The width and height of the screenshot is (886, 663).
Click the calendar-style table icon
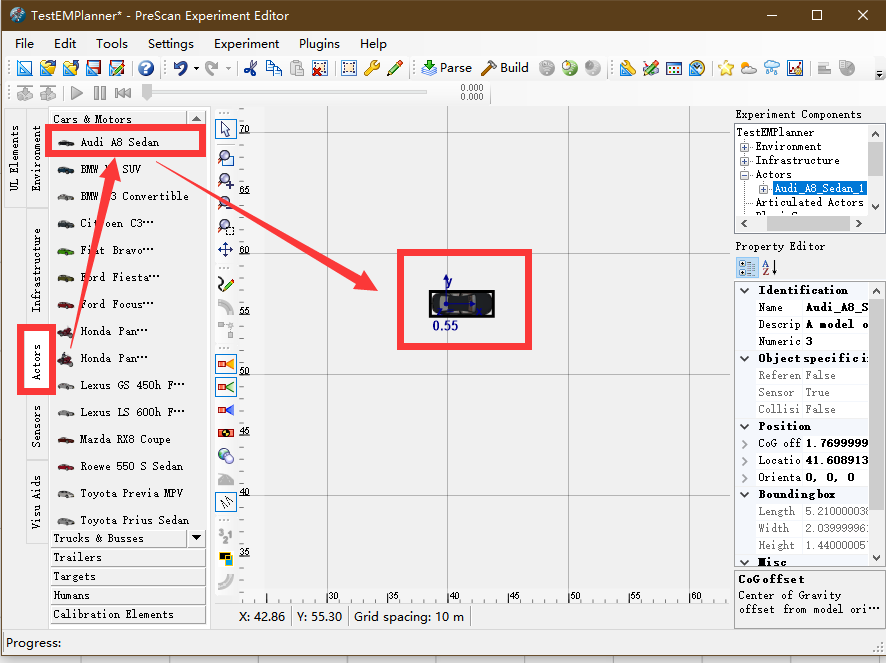[x=674, y=68]
